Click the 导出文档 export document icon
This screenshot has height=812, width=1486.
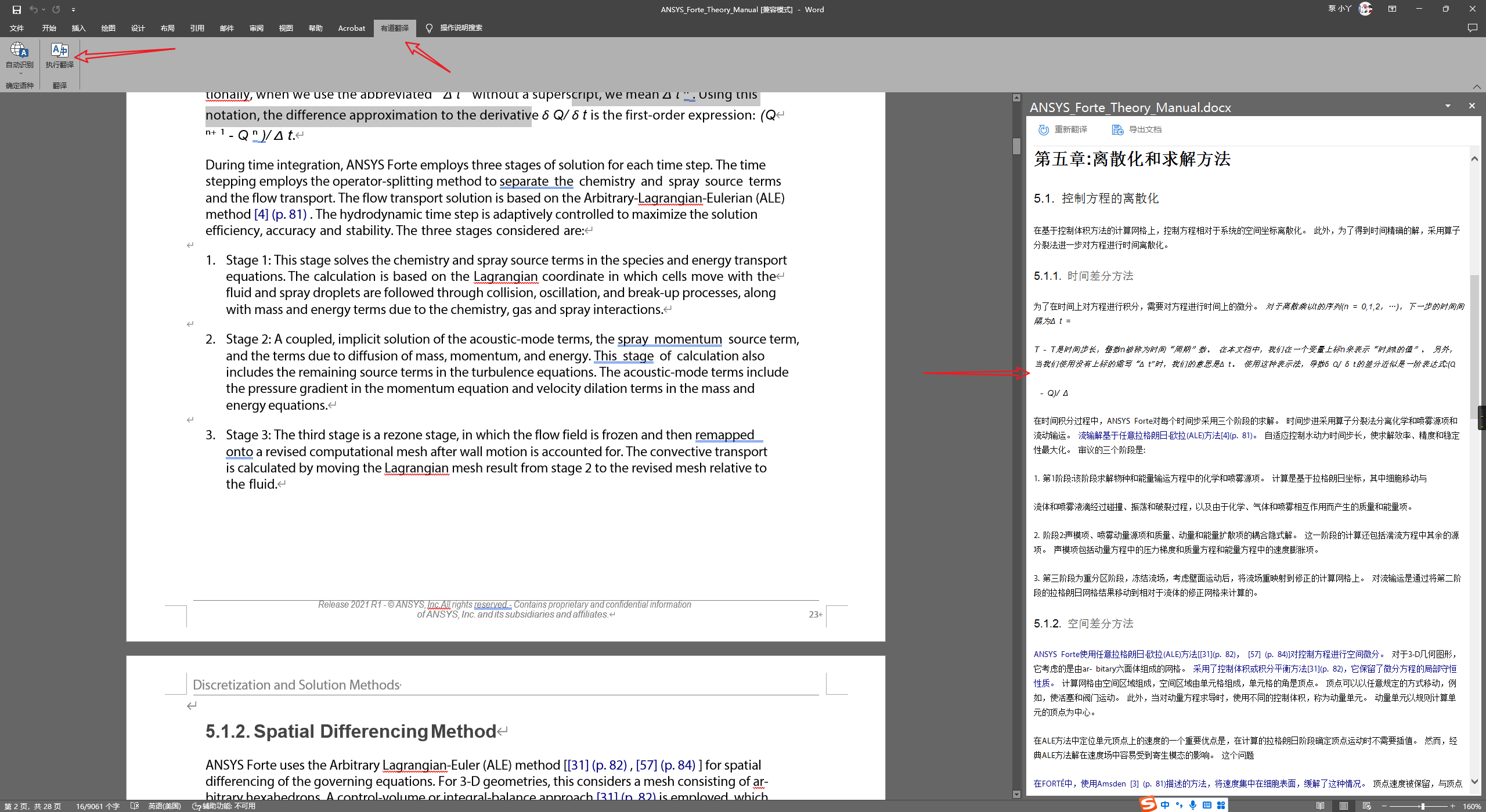coord(1117,129)
